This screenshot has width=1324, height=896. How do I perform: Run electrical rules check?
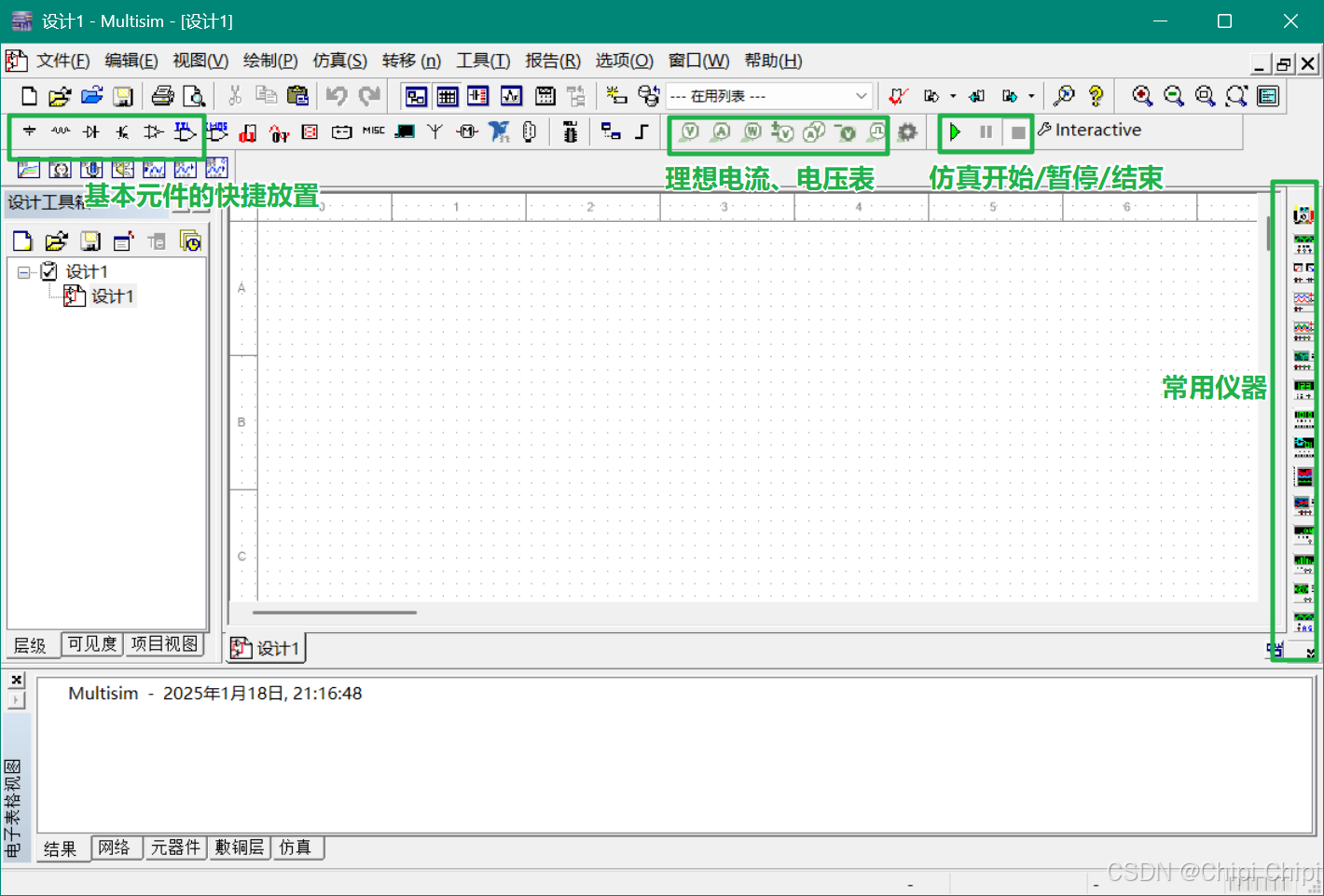(x=898, y=96)
